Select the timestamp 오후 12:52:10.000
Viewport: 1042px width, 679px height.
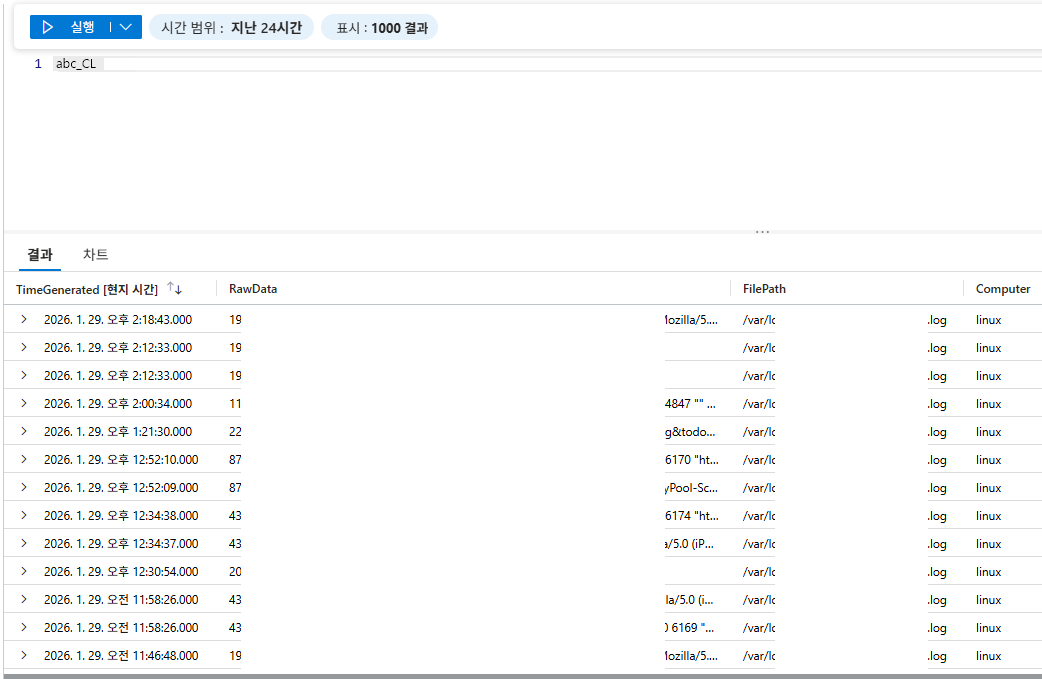(121, 459)
